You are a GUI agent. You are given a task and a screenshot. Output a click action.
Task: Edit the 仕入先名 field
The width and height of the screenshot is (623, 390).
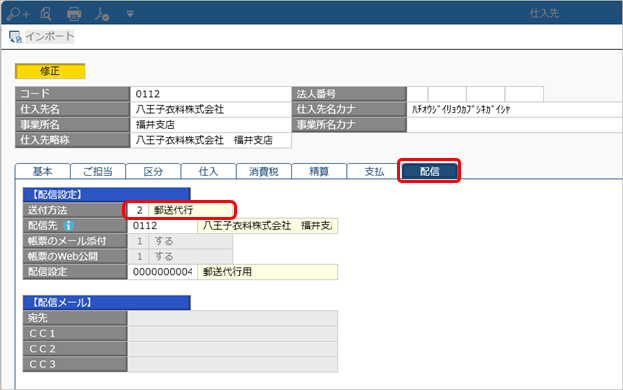[x=211, y=109]
